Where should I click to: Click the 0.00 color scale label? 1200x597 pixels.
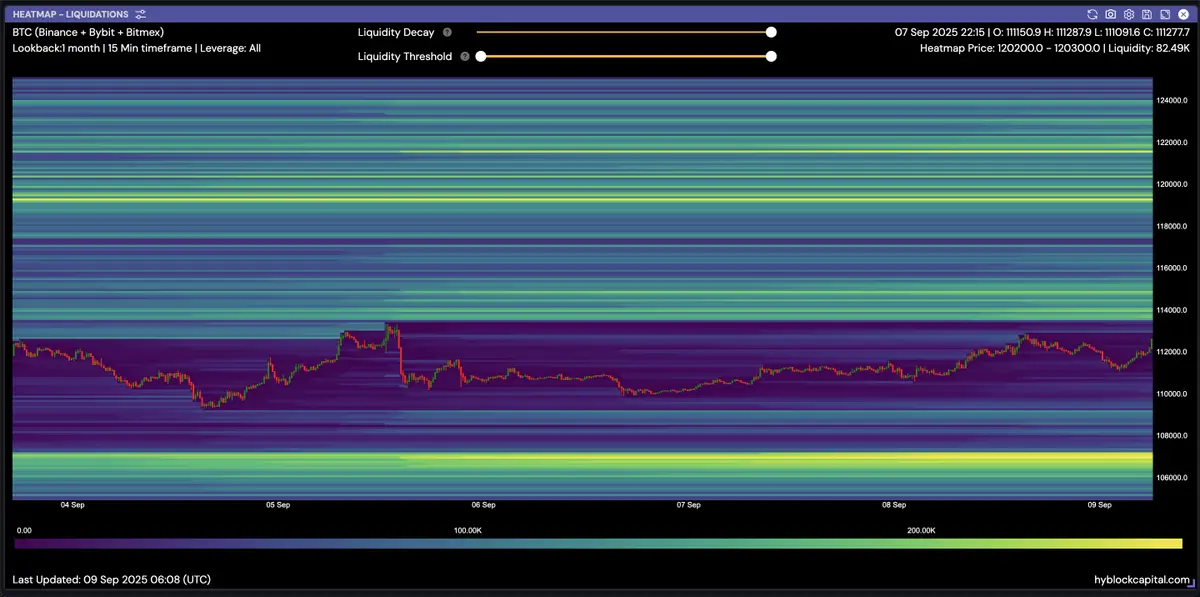tap(25, 530)
